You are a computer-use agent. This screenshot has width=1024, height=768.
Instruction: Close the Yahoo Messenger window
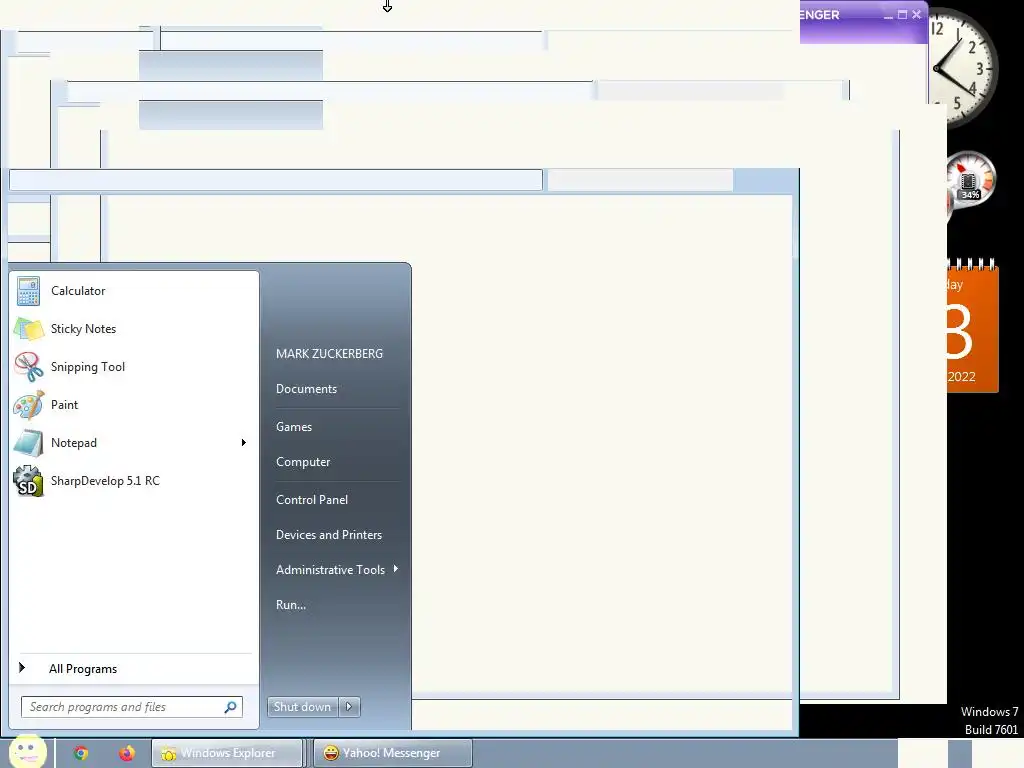click(917, 14)
